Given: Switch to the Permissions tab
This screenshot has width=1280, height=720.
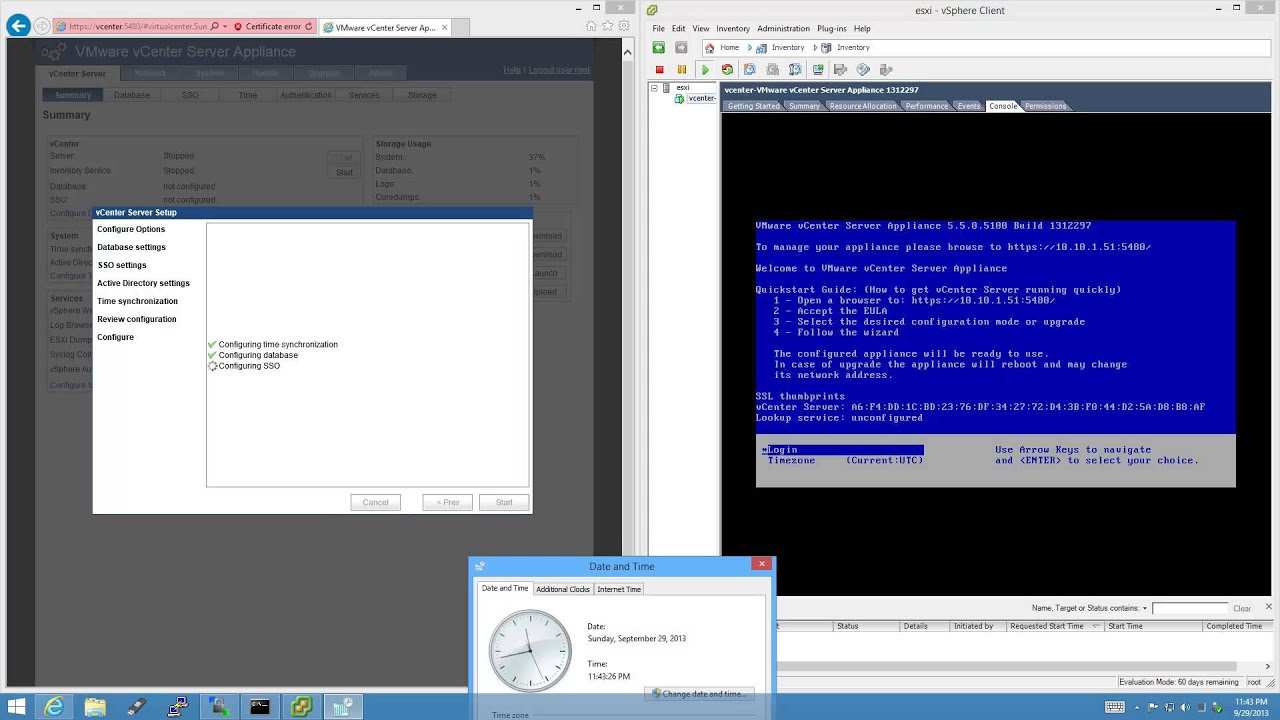Looking at the screenshot, I should [1045, 106].
